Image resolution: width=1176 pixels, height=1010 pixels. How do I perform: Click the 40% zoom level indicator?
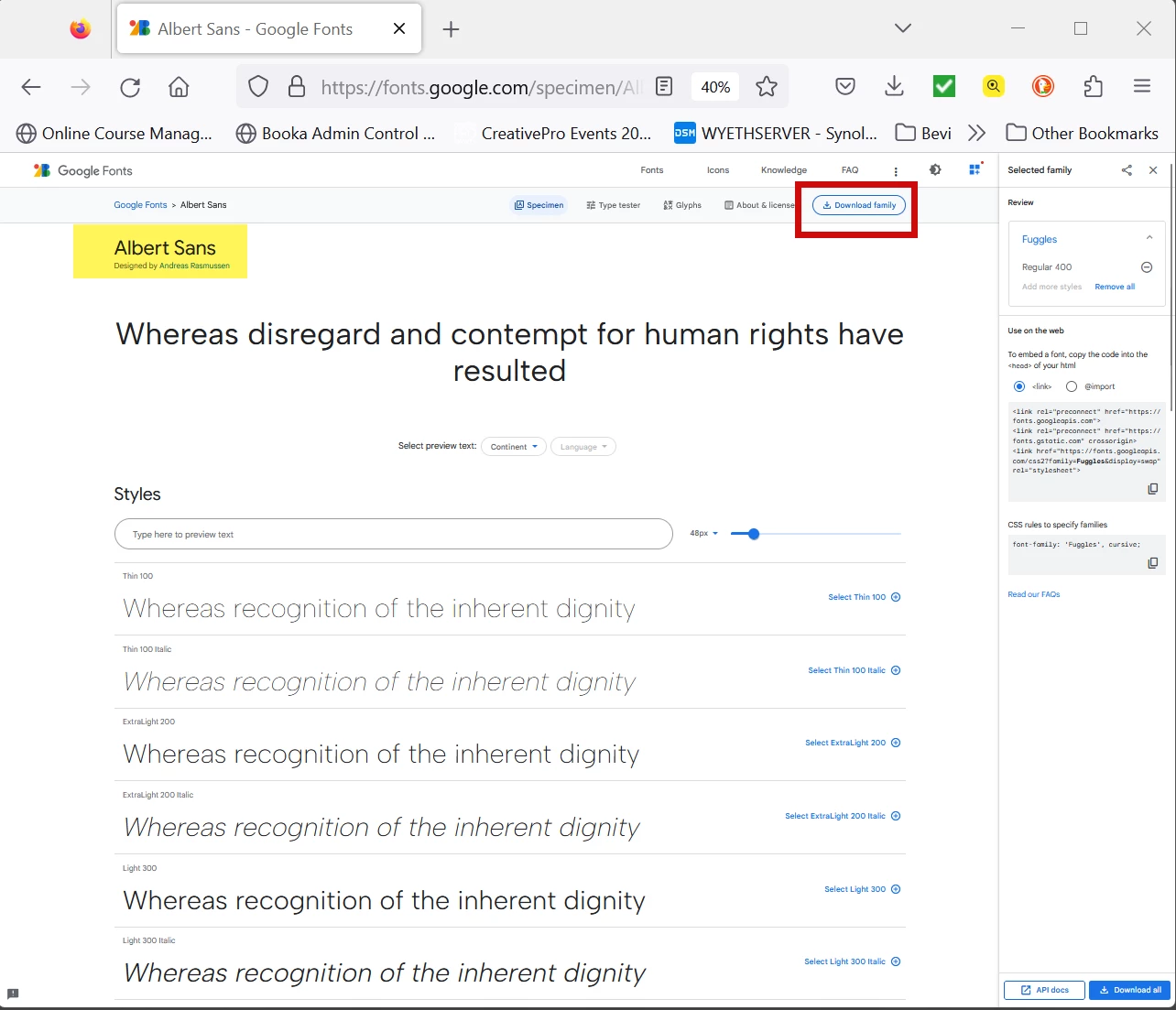click(715, 87)
